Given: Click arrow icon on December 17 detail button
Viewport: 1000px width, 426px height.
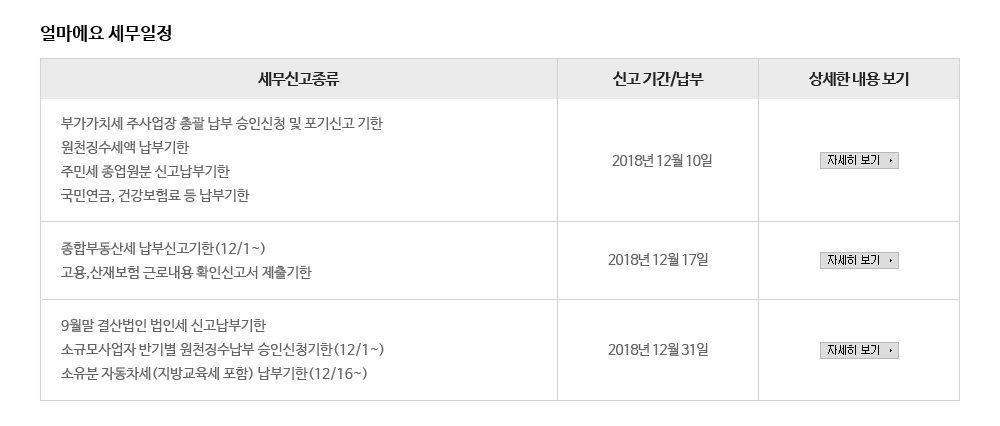Looking at the screenshot, I should click(890, 260).
